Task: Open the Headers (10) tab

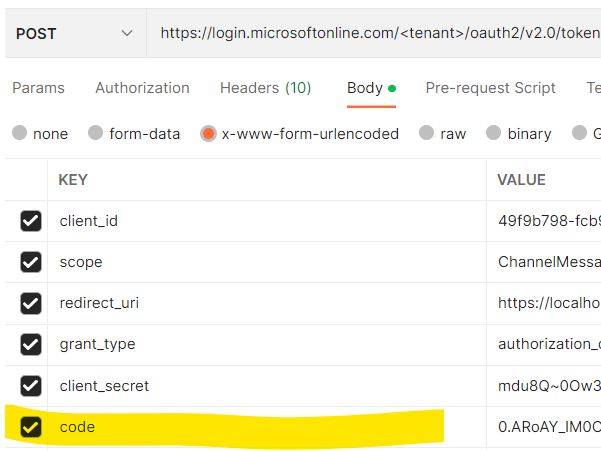Action: coord(265,88)
